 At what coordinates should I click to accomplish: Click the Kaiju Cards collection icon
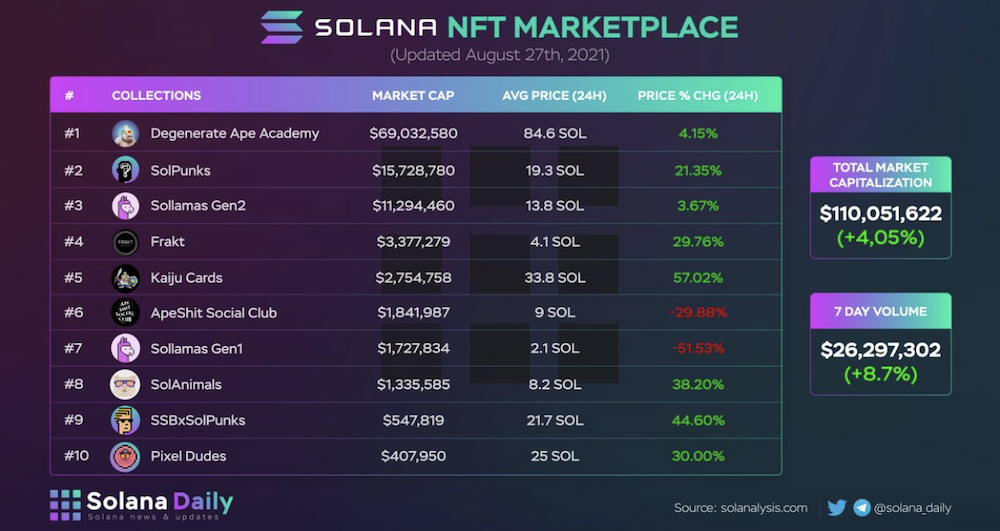(125, 278)
